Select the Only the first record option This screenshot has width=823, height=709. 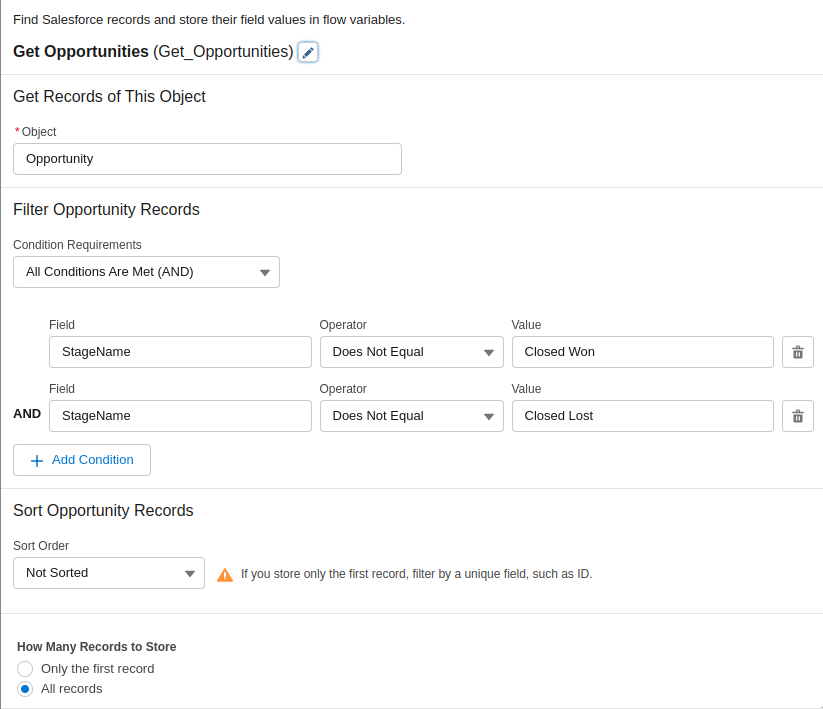point(24,668)
